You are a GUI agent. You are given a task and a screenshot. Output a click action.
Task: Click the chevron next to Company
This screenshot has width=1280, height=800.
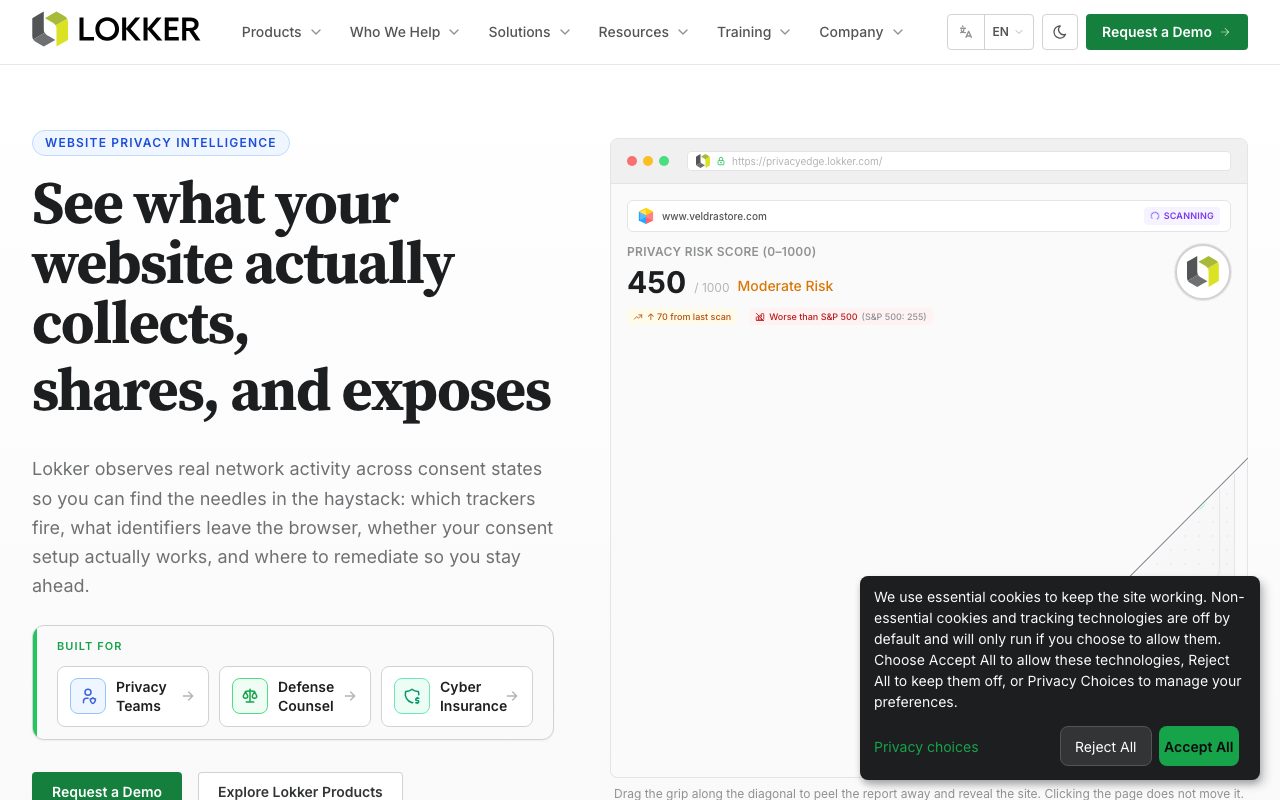[x=898, y=32]
